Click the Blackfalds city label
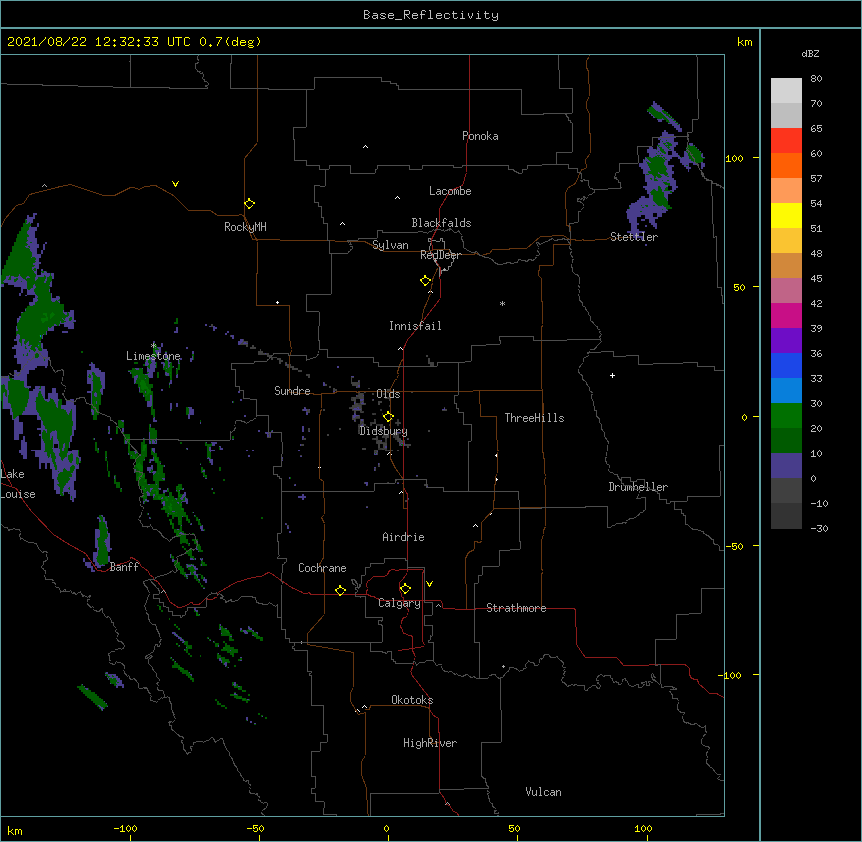Viewport: 862px width, 842px height. point(441,223)
